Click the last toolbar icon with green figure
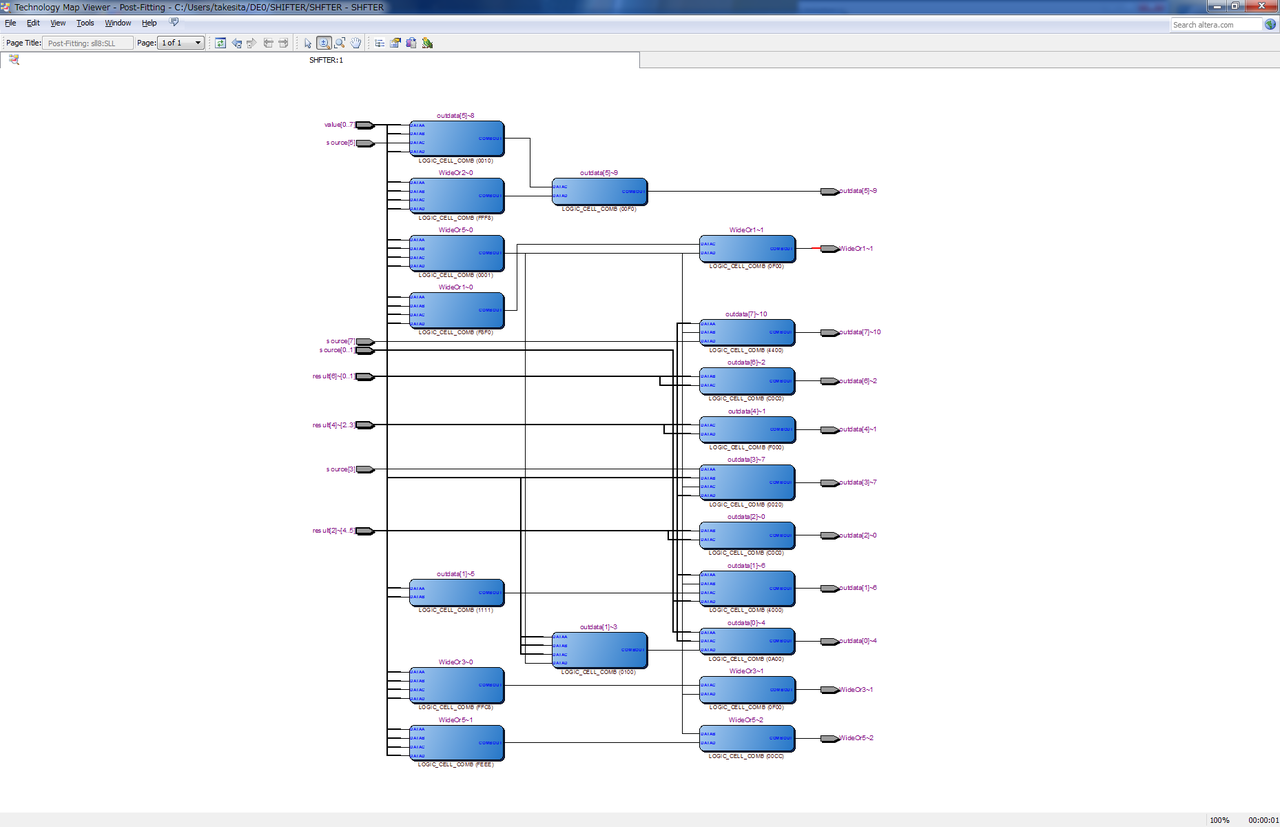The image size is (1280, 827). coord(427,43)
